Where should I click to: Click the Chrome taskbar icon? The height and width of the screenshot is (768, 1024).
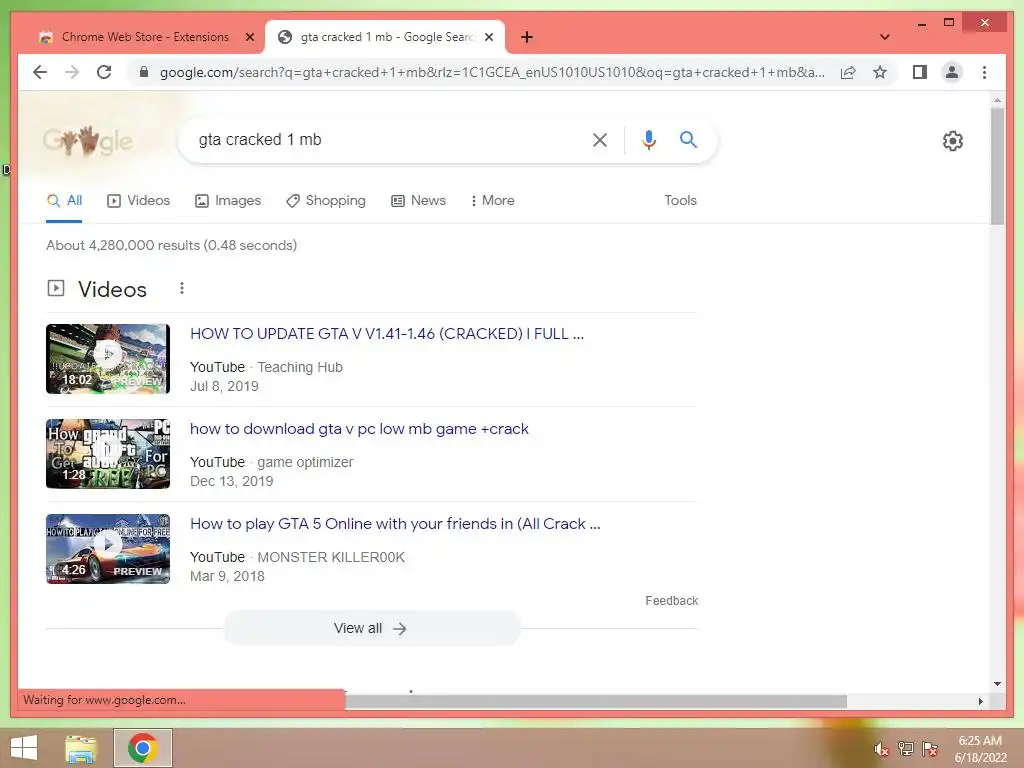pyautogui.click(x=142, y=748)
